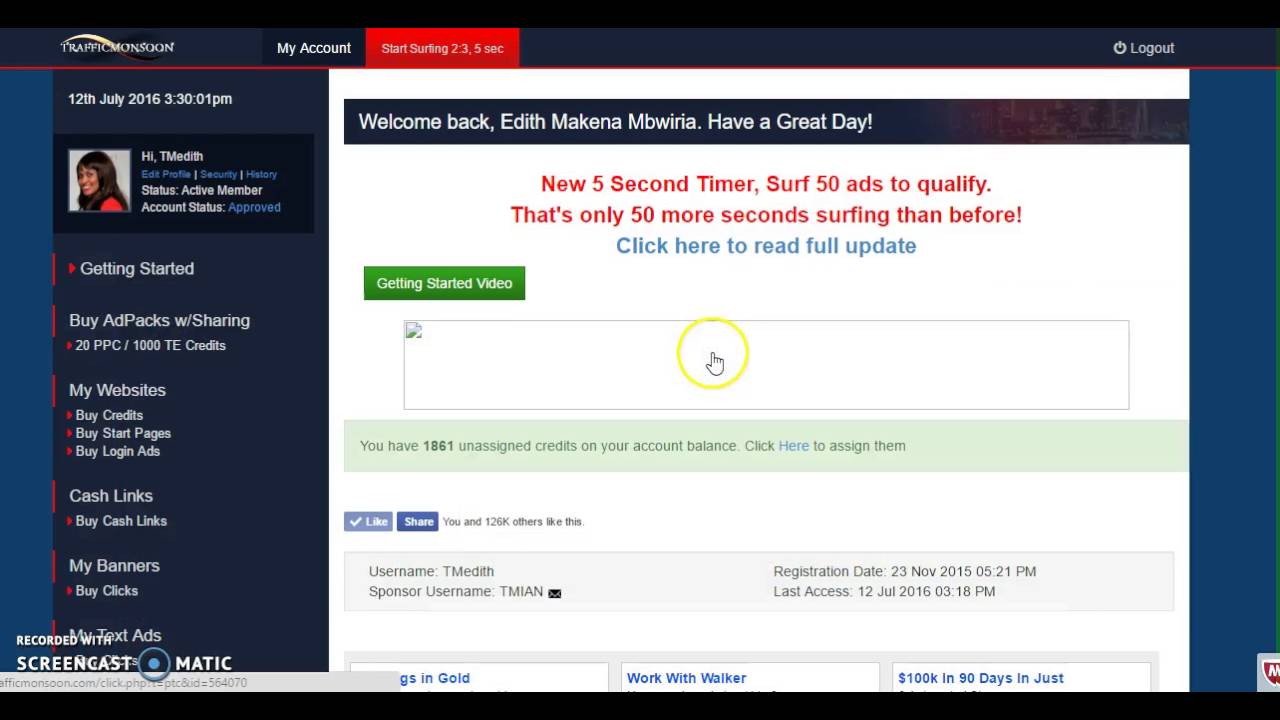1280x720 pixels.
Task: Click Sponsor Username TMIAN text
Action: 456,591
